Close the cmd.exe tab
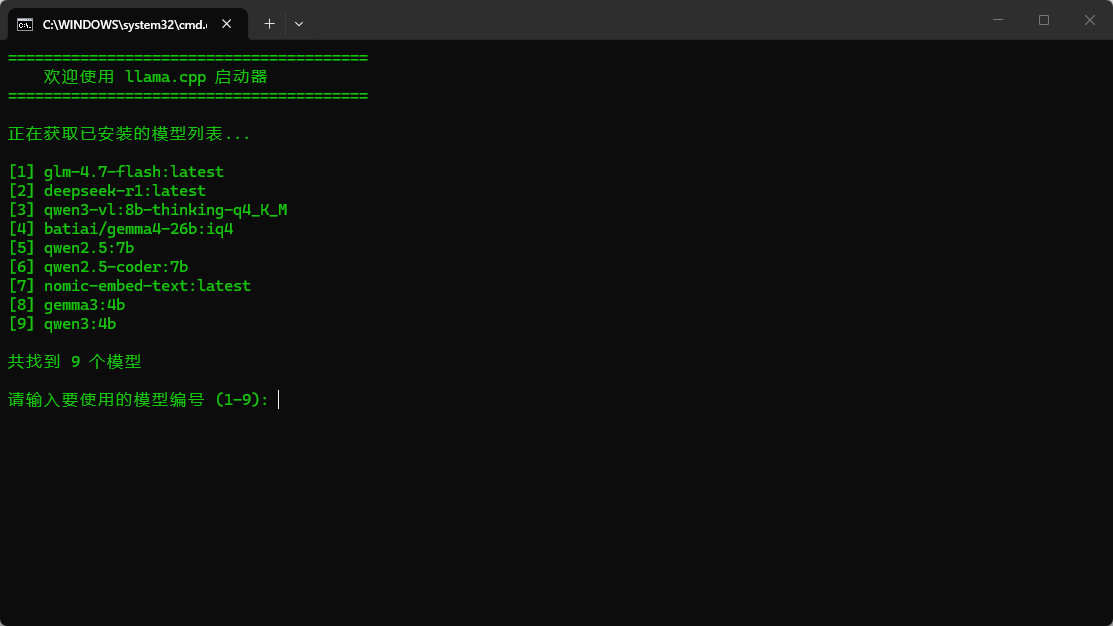 pos(226,24)
